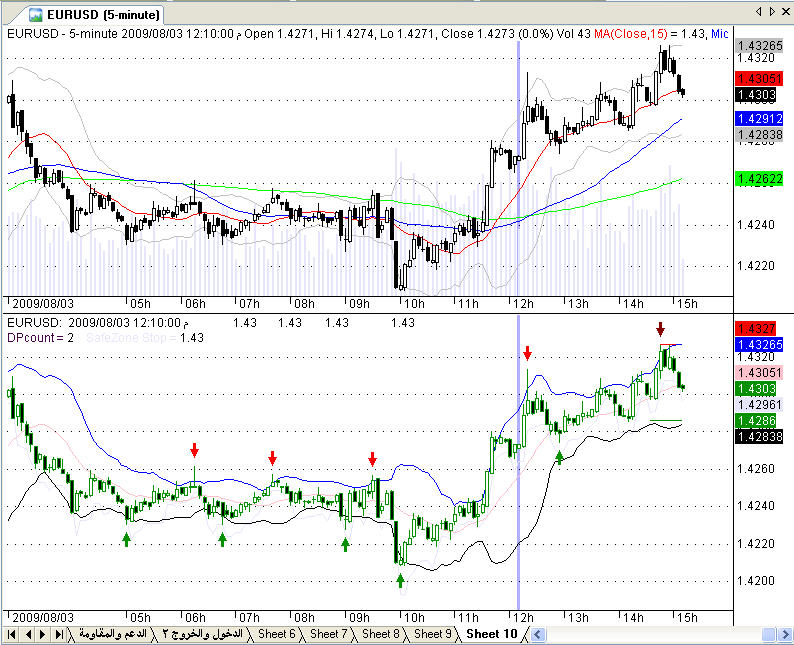Click the right tab-scroll triangle beside the close X

(772, 11)
